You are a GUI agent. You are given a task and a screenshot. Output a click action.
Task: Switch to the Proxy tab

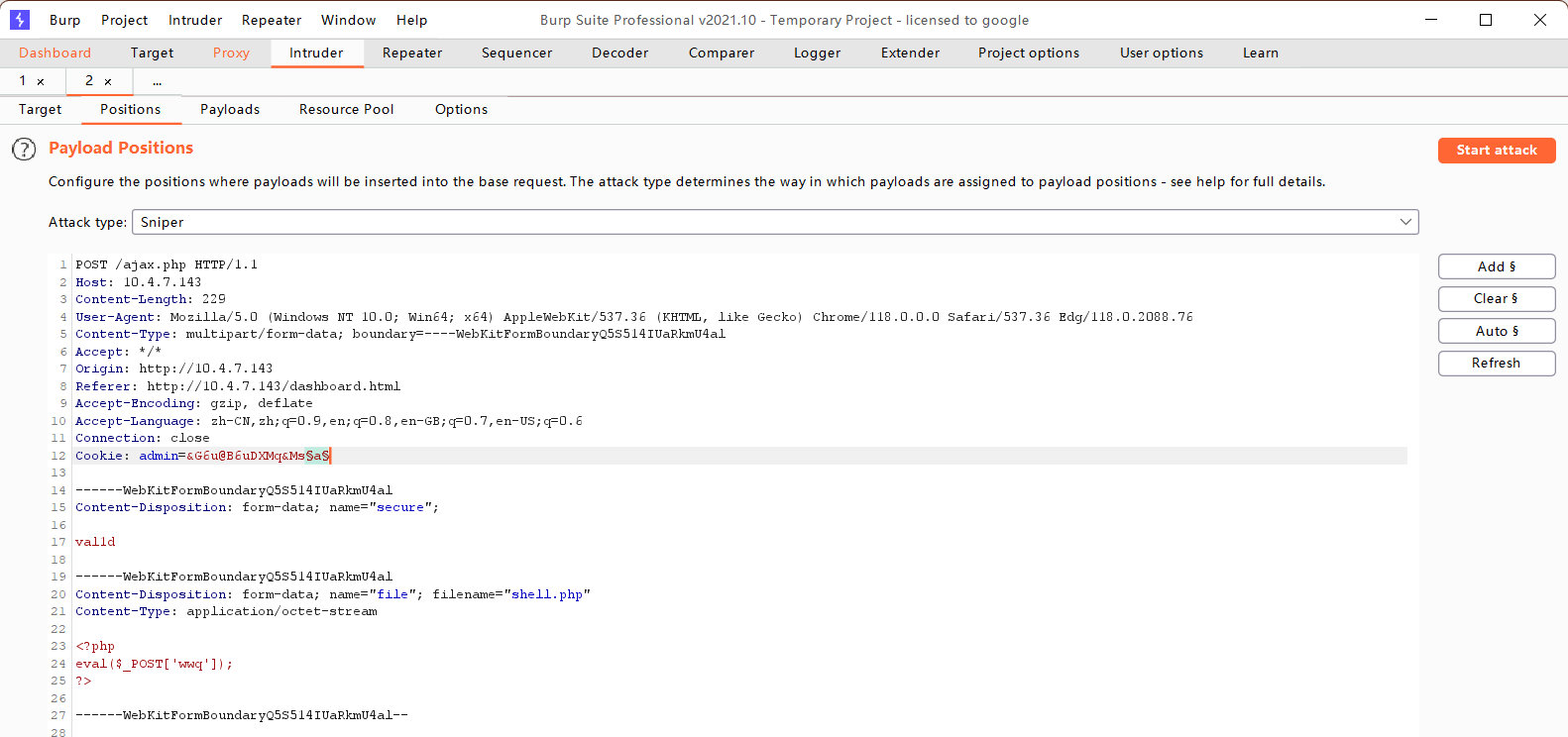(231, 53)
